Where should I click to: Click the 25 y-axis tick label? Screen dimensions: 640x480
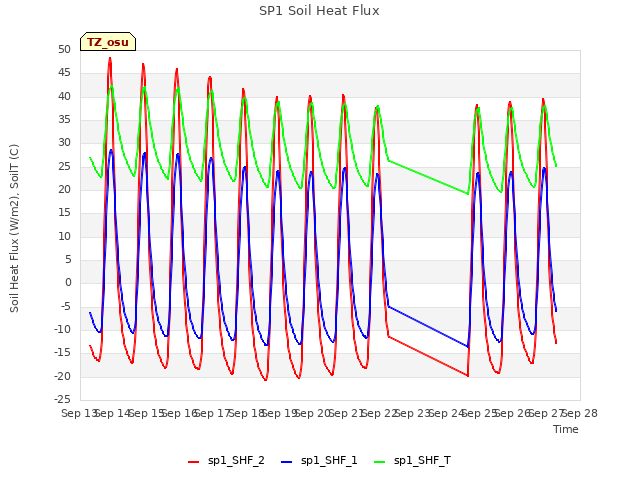coord(64,166)
